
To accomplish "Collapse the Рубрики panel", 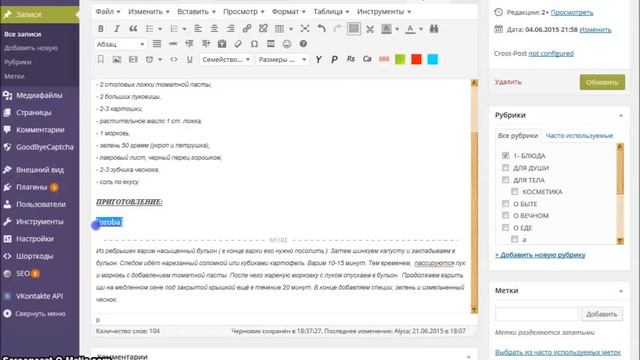I will 621,116.
